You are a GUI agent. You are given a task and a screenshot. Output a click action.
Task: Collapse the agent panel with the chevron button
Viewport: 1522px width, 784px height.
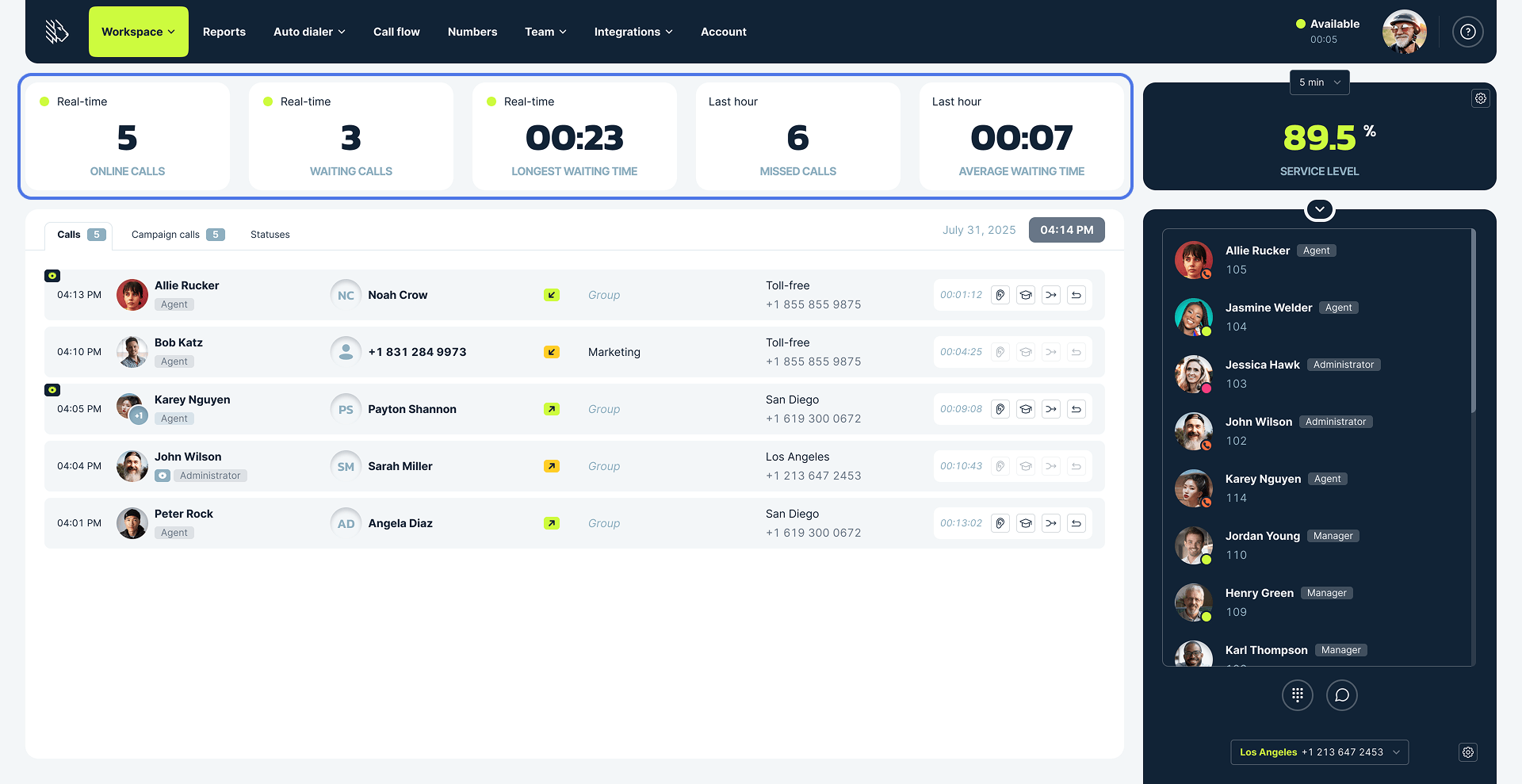[1319, 209]
